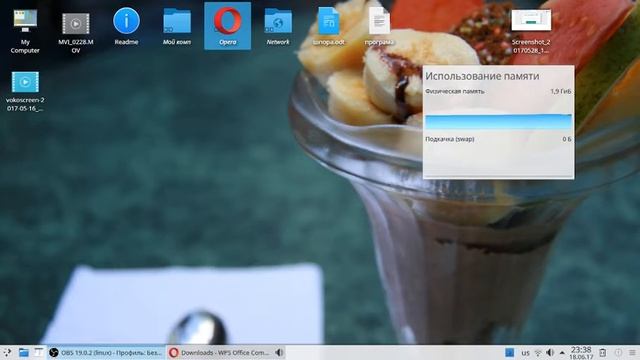The image size is (640, 360).
Task: Click the Подкачка (swap) label
Action: coord(449,139)
